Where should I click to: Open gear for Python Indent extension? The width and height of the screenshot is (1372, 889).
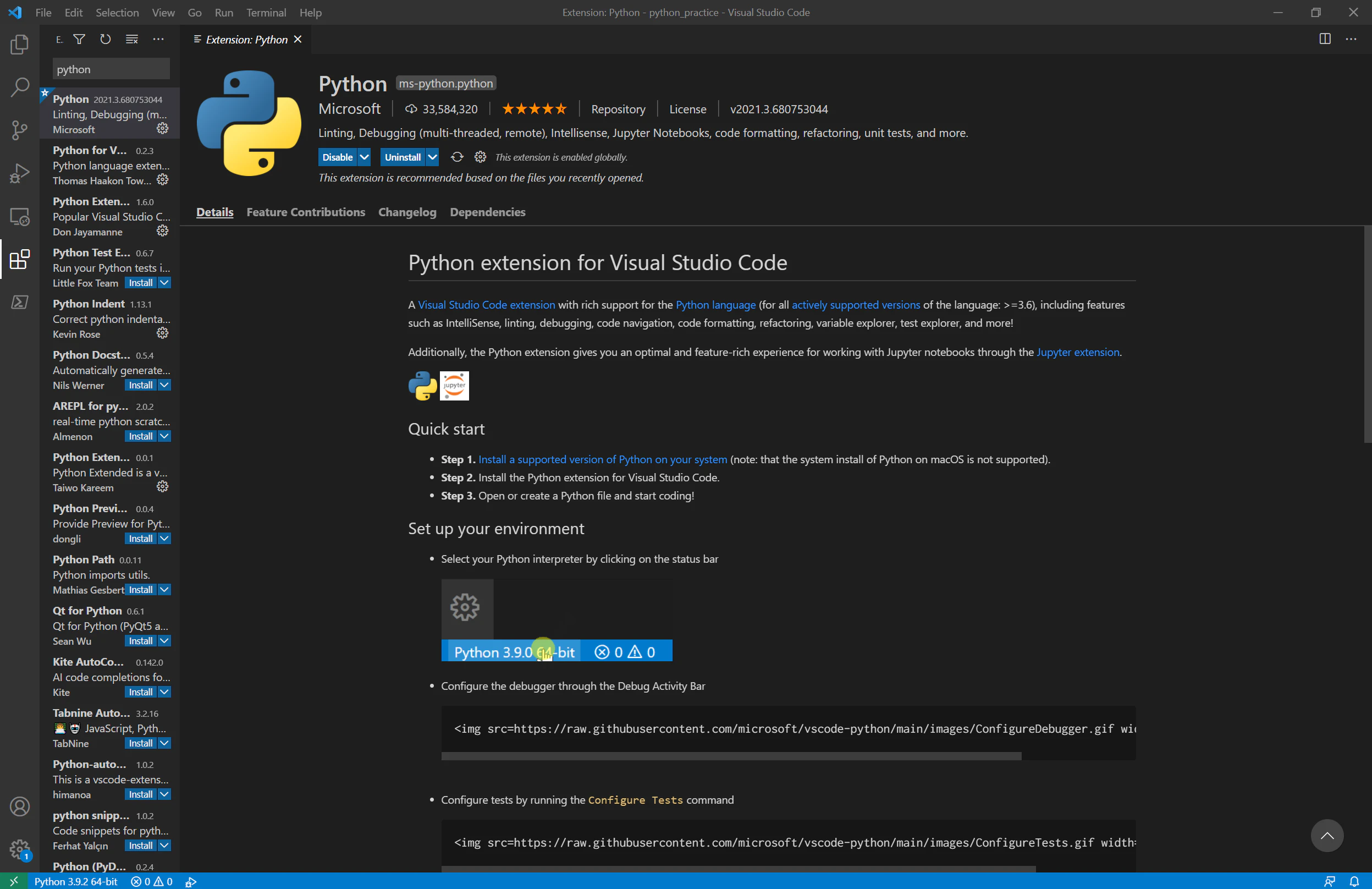point(163,333)
